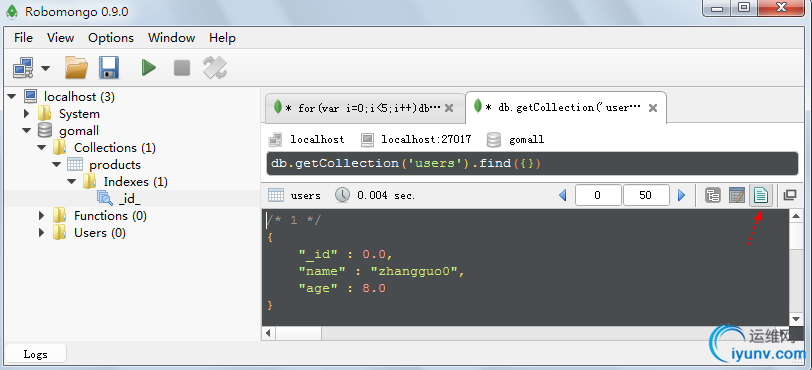812x370 pixels.
Task: Click the result scrollbar down arrow
Action: [796, 319]
